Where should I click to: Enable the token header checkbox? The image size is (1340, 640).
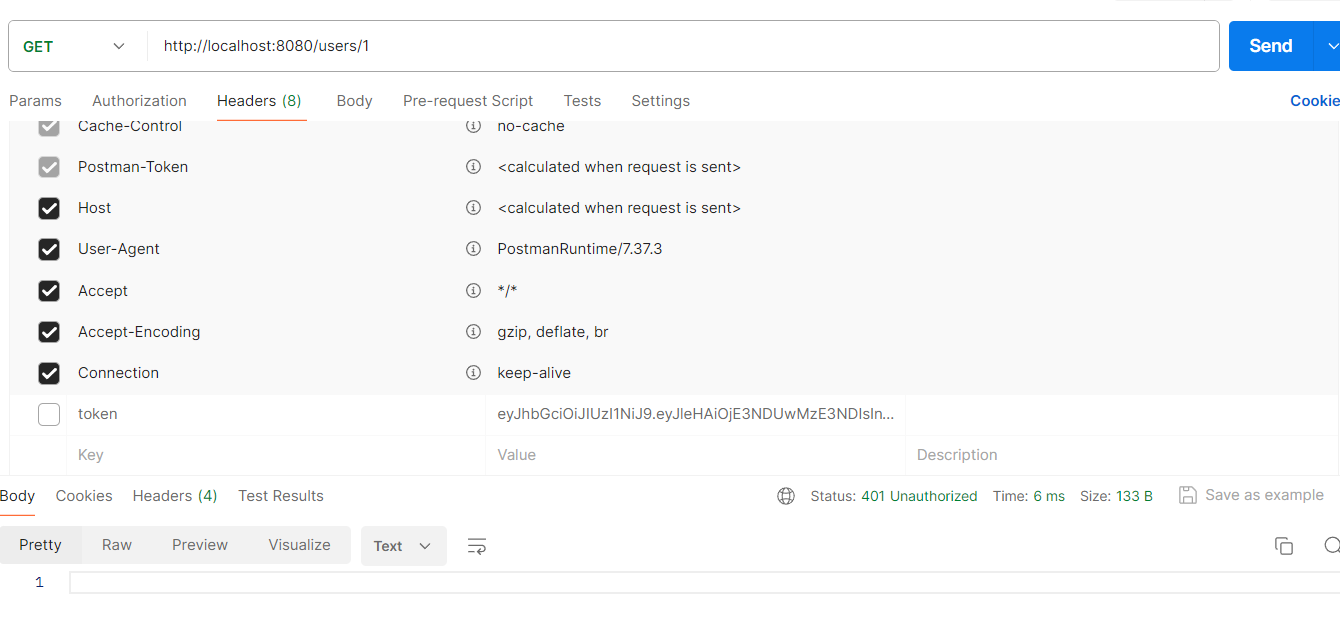pos(49,413)
